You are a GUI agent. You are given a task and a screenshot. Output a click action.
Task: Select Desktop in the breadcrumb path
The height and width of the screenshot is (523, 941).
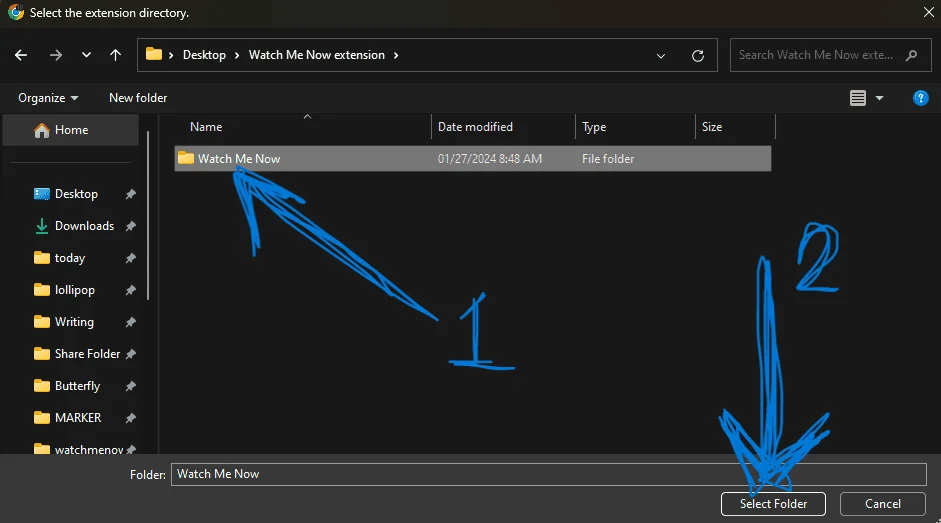(x=204, y=55)
